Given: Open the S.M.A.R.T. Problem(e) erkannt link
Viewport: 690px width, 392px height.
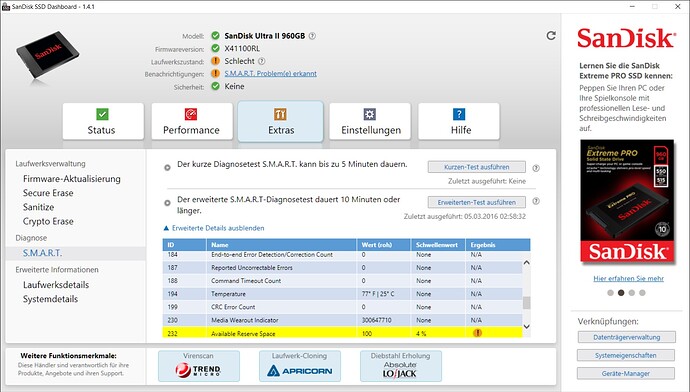Looking at the screenshot, I should click(271, 73).
